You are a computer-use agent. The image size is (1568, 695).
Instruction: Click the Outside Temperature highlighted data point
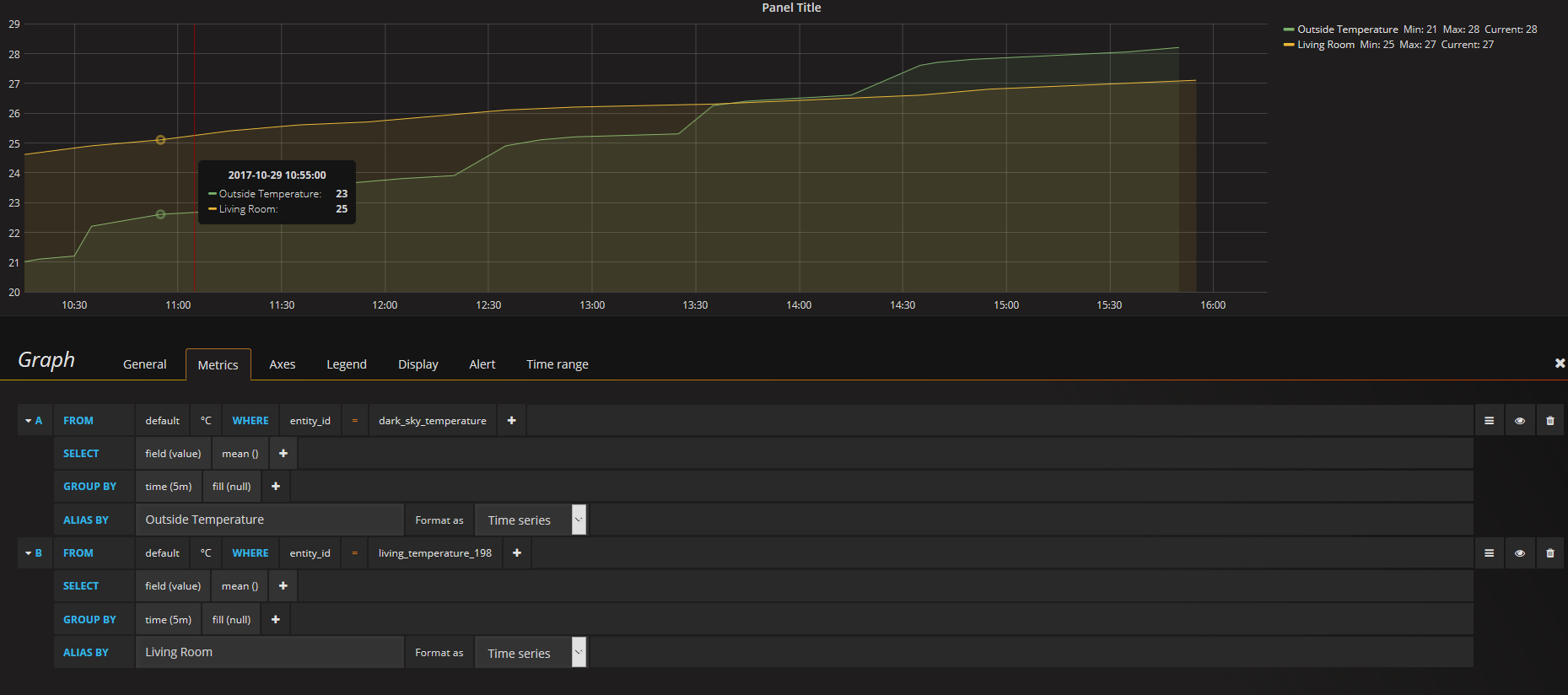pos(160,214)
